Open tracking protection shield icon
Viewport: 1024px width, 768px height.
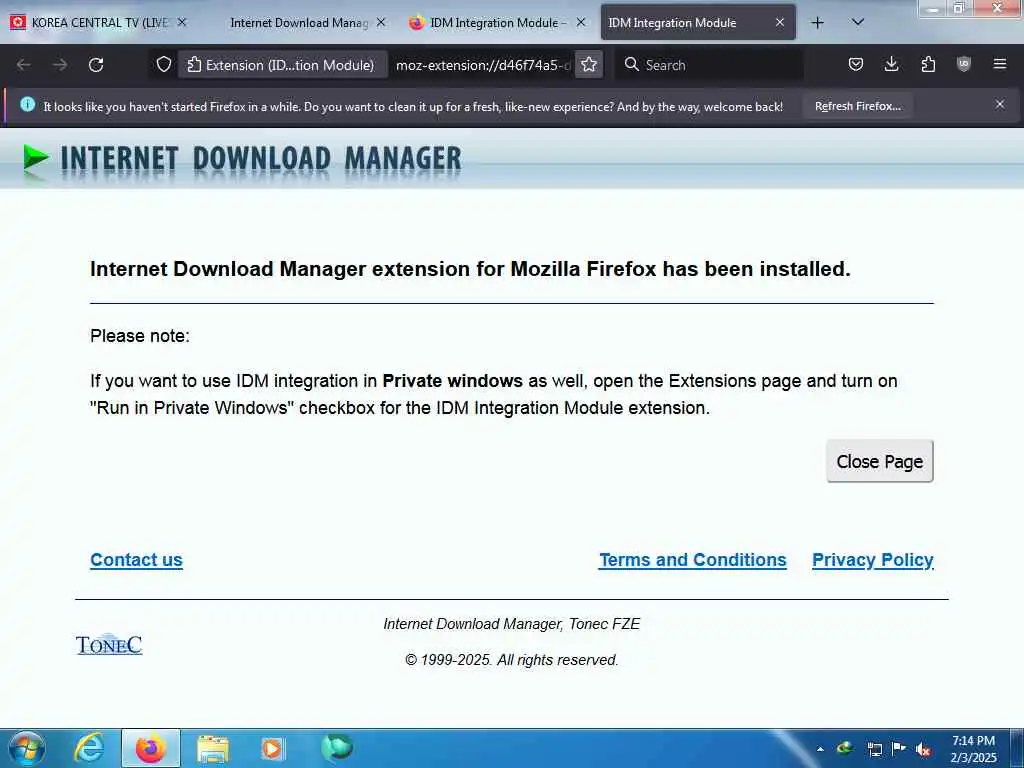(164, 65)
